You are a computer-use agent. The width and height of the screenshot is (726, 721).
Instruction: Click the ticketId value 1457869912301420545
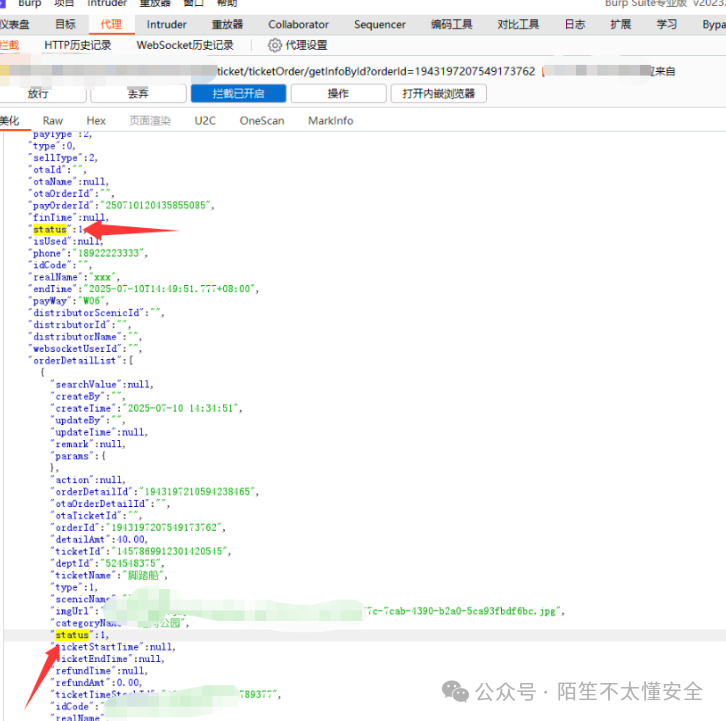(169, 552)
